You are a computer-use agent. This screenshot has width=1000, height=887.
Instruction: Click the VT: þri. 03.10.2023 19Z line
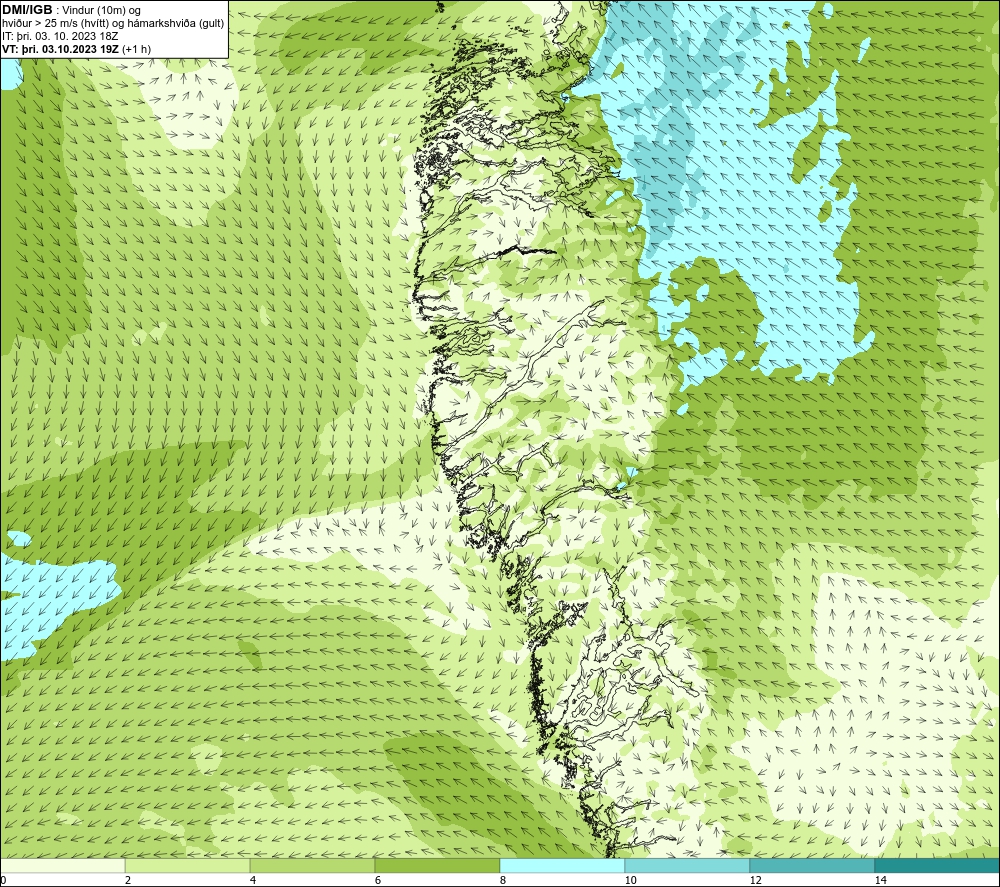[x=77, y=48]
